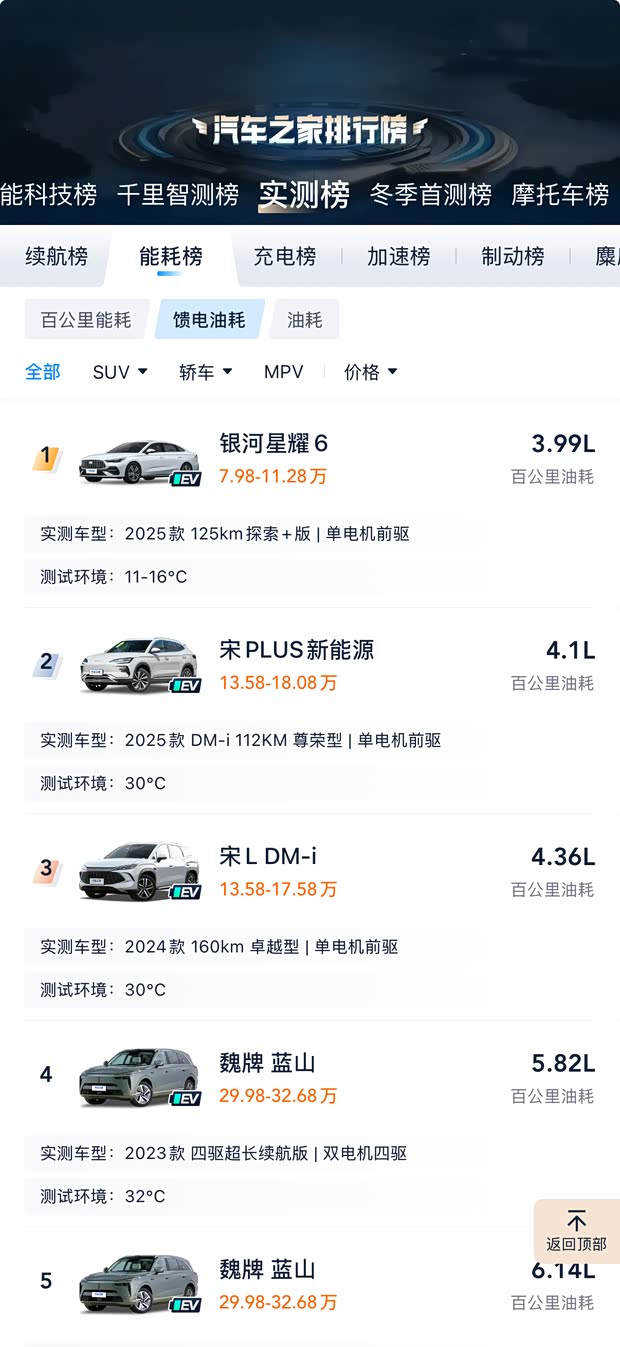Select the 油耗 filter chip
This screenshot has height=1347, width=620.
click(304, 318)
